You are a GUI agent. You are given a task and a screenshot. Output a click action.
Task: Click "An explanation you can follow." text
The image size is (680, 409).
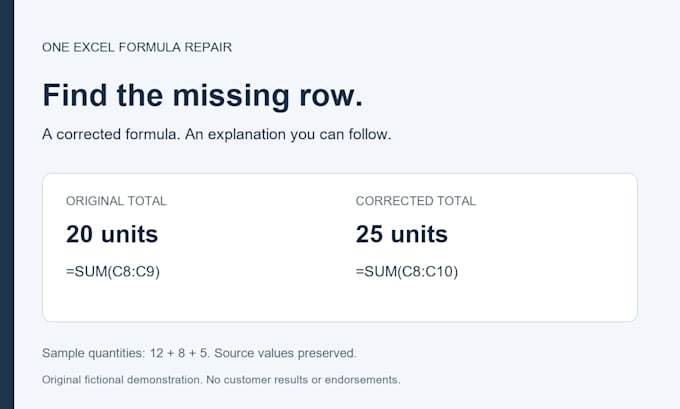click(288, 134)
